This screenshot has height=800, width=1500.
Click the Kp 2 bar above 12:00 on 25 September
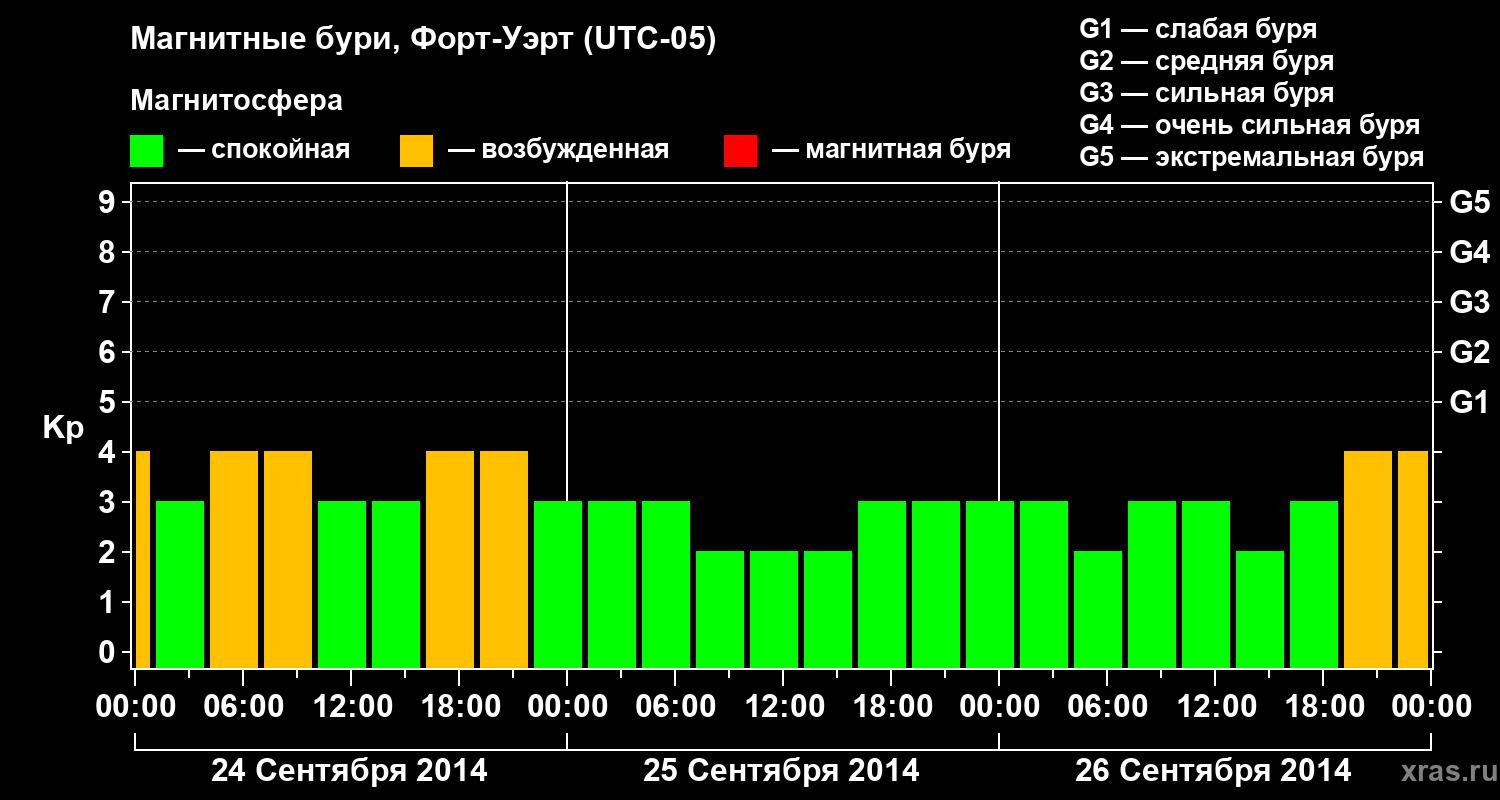pos(774,609)
